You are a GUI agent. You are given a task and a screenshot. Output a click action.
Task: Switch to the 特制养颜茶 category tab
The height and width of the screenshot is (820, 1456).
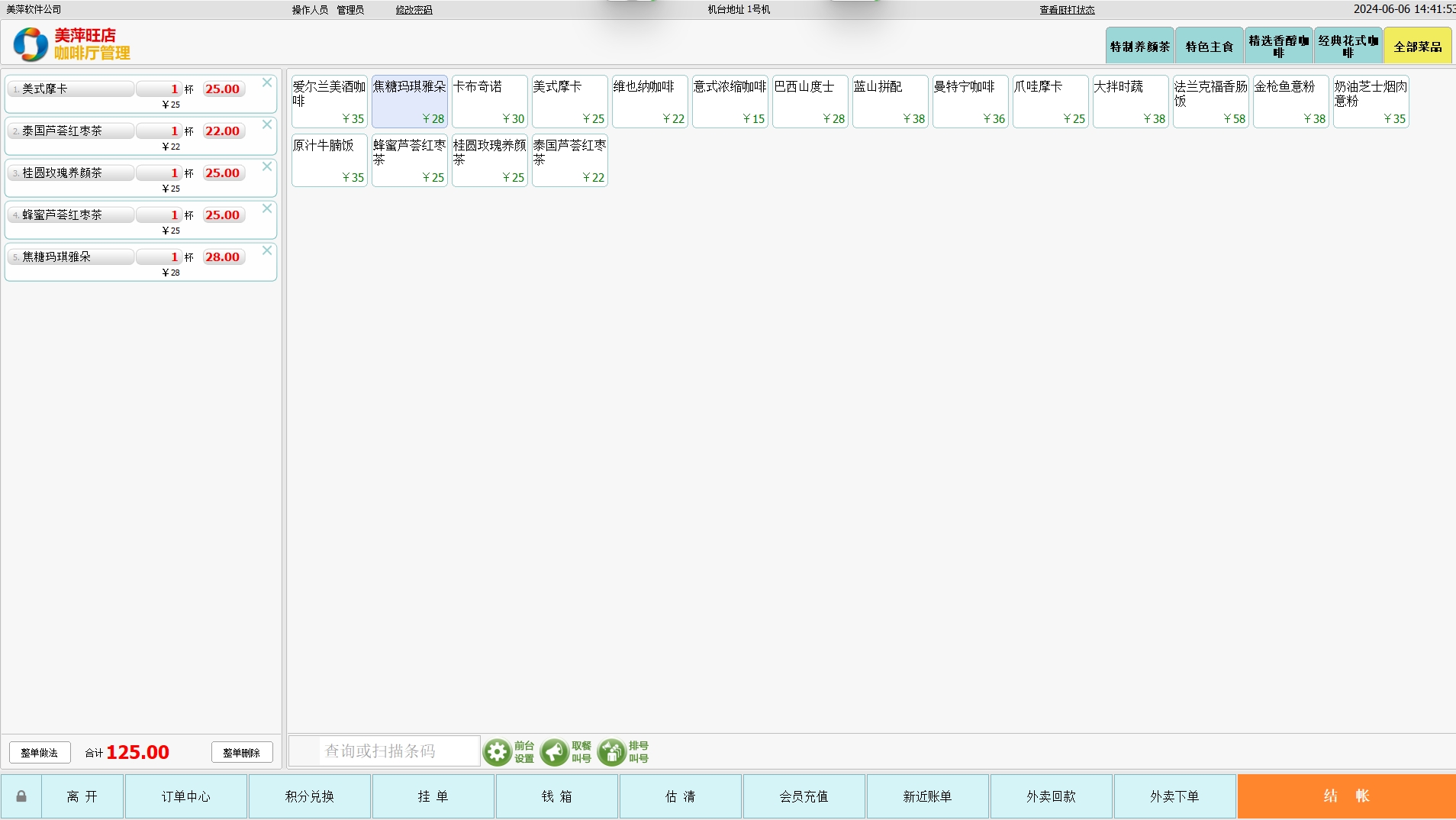point(1139,47)
